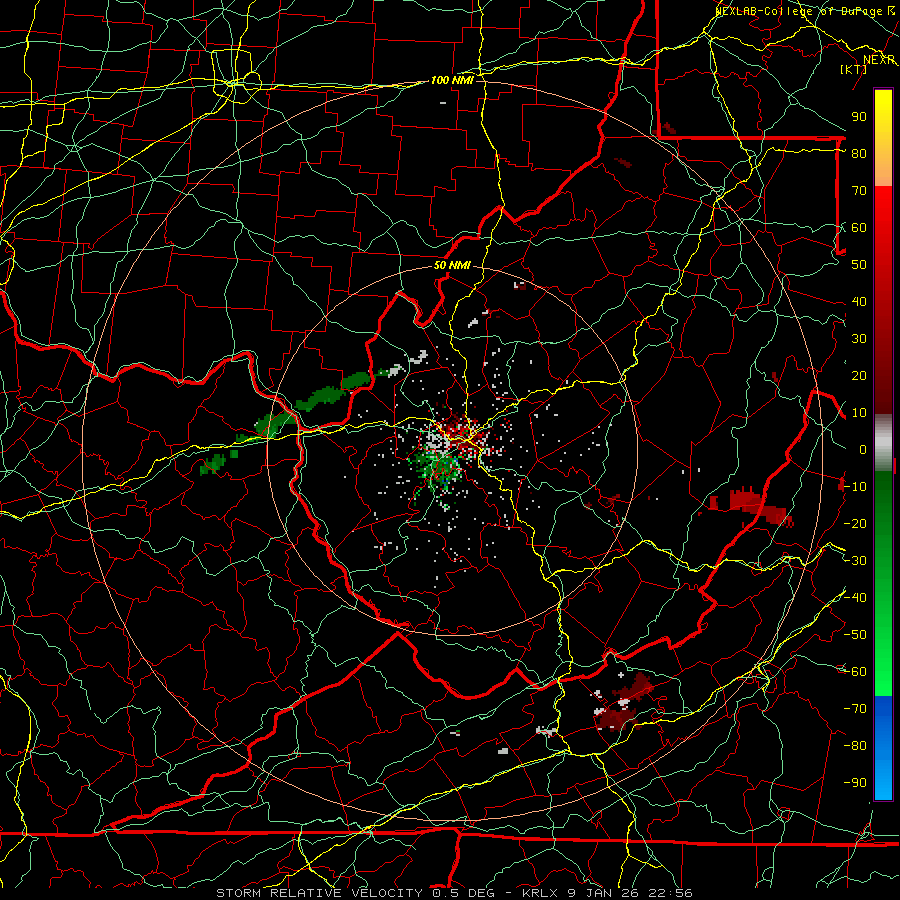The image size is (900, 900).
Task: Click the -60 value on velocity scale
Action: (855, 672)
